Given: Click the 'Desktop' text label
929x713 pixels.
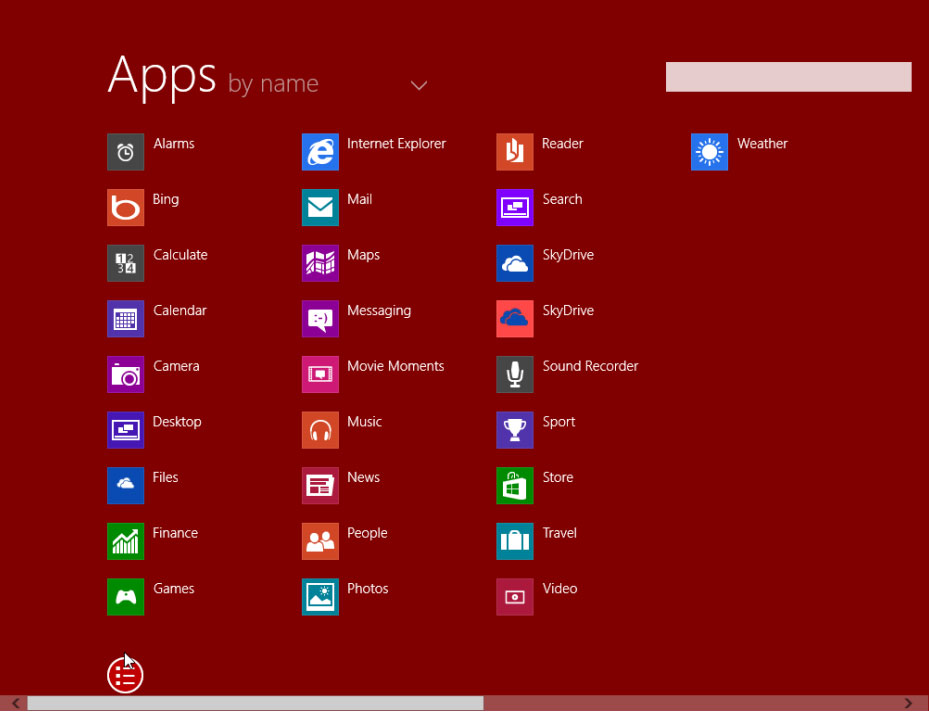Looking at the screenshot, I should (177, 423).
